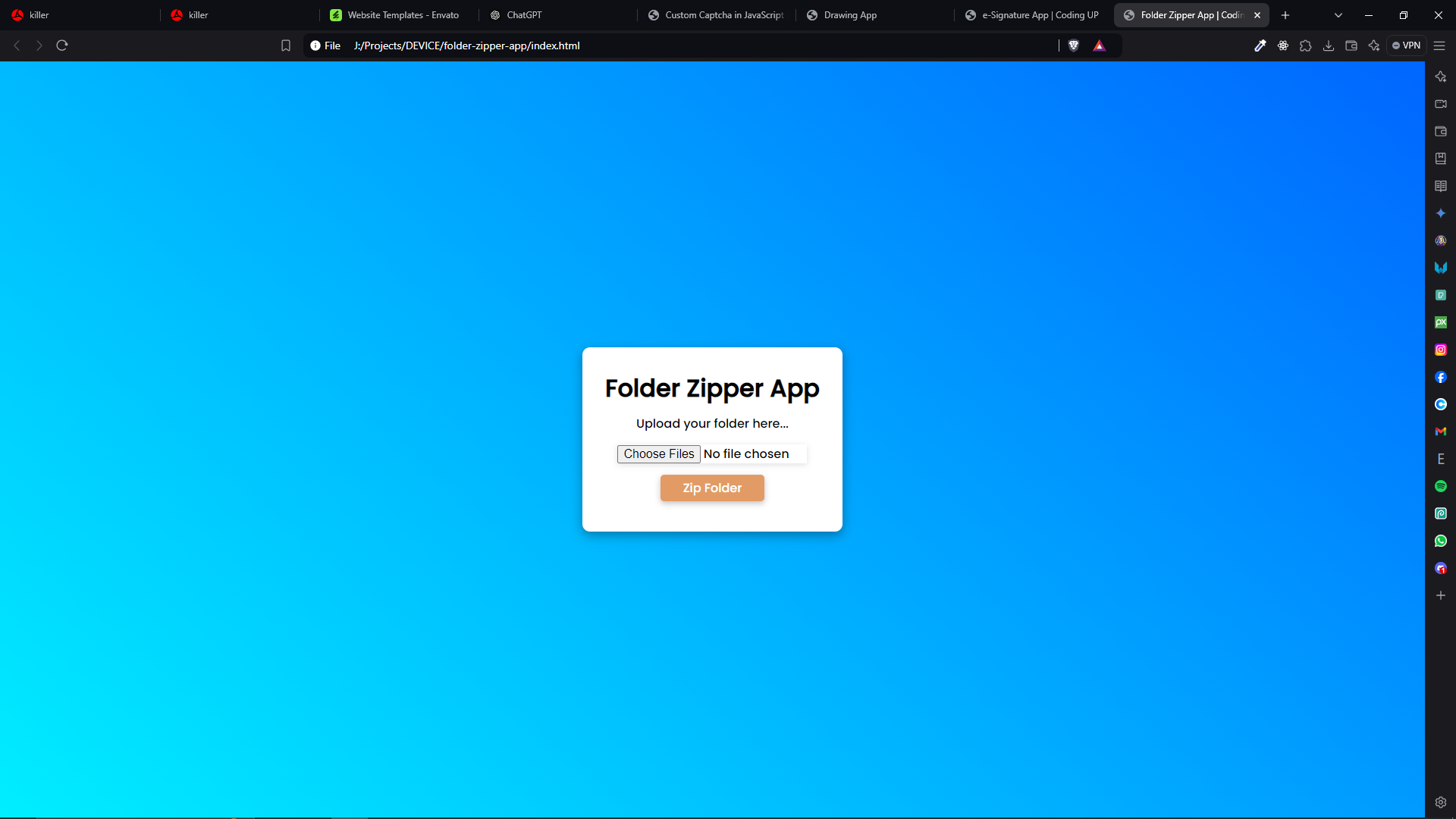The height and width of the screenshot is (819, 1456).
Task: Open the green px sidebar shortcut
Action: 1441,322
